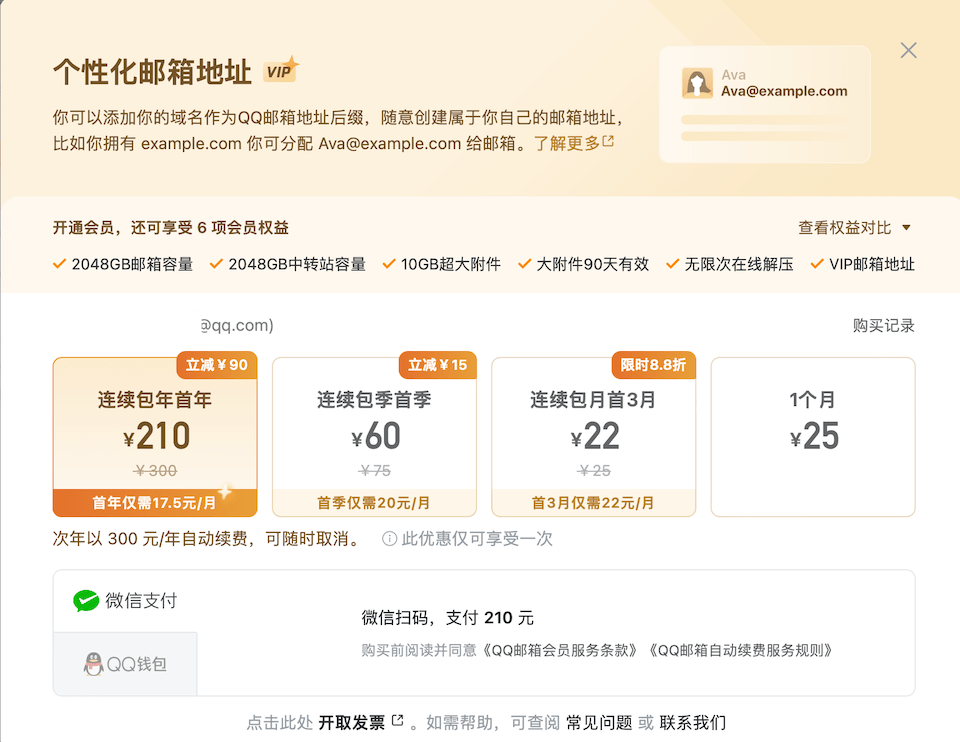Image resolution: width=960 pixels, height=742 pixels.
Task: Click the 查看权益对比 arrow icon
Action: point(906,228)
